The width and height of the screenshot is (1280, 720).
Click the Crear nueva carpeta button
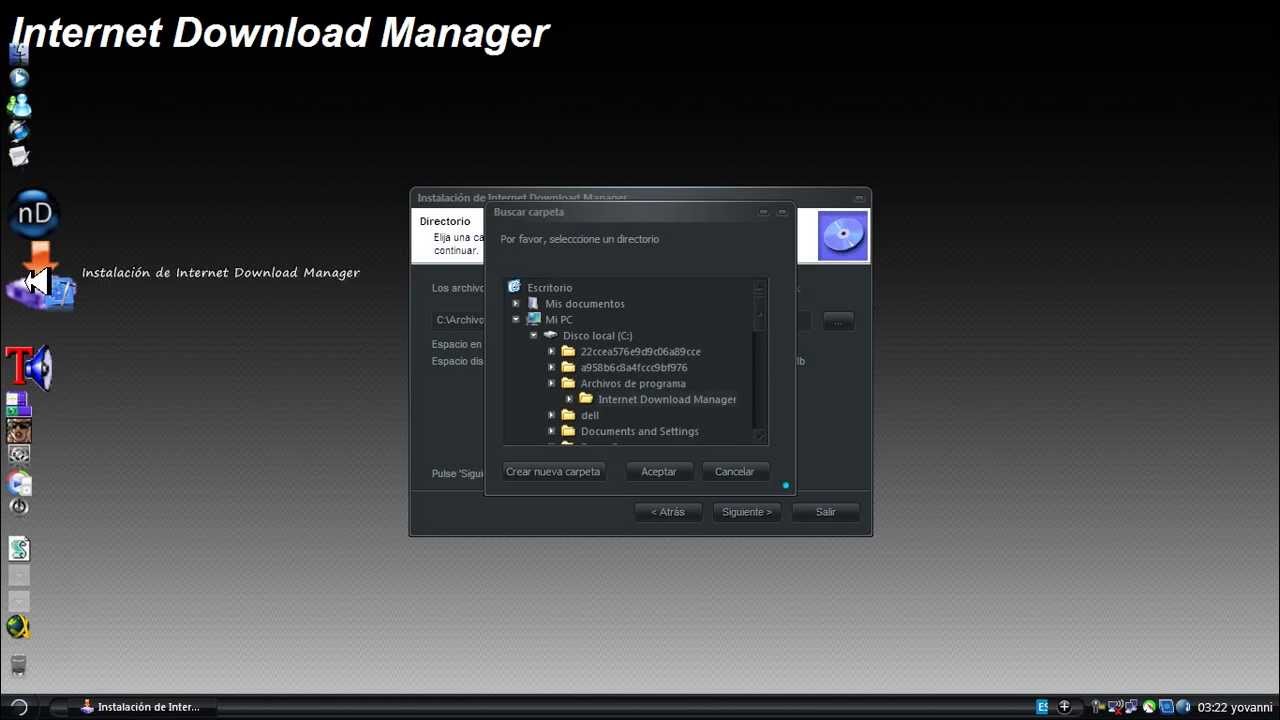click(553, 472)
